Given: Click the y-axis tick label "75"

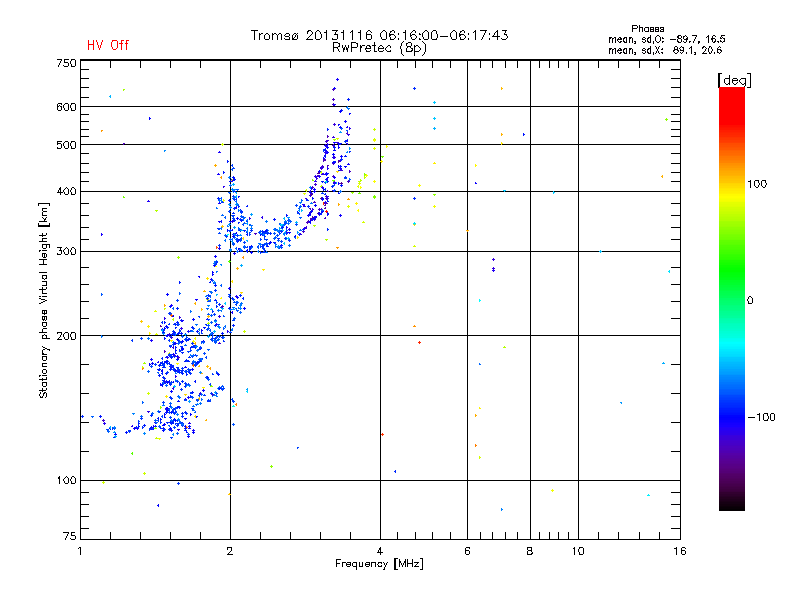Looking at the screenshot, I should pos(70,536).
